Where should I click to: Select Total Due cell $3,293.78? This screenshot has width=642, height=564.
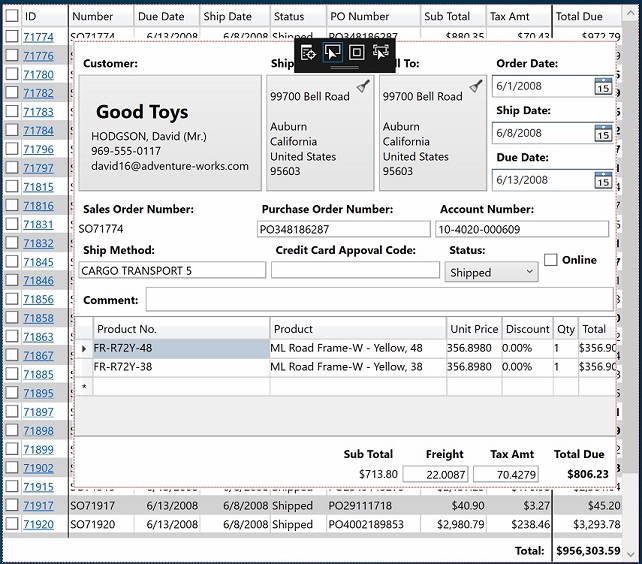click(x=587, y=524)
